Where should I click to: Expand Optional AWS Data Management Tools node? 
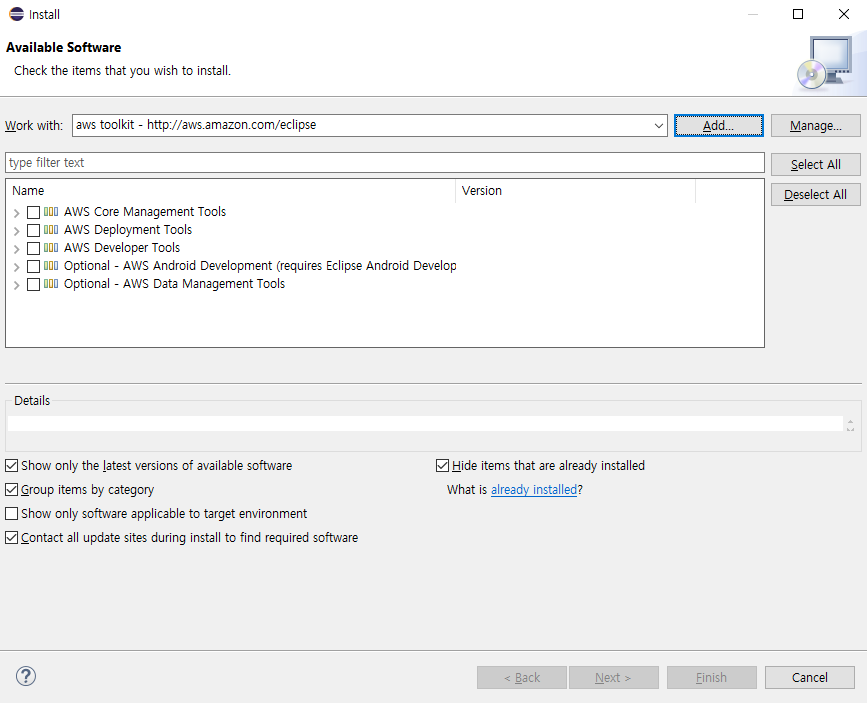17,285
